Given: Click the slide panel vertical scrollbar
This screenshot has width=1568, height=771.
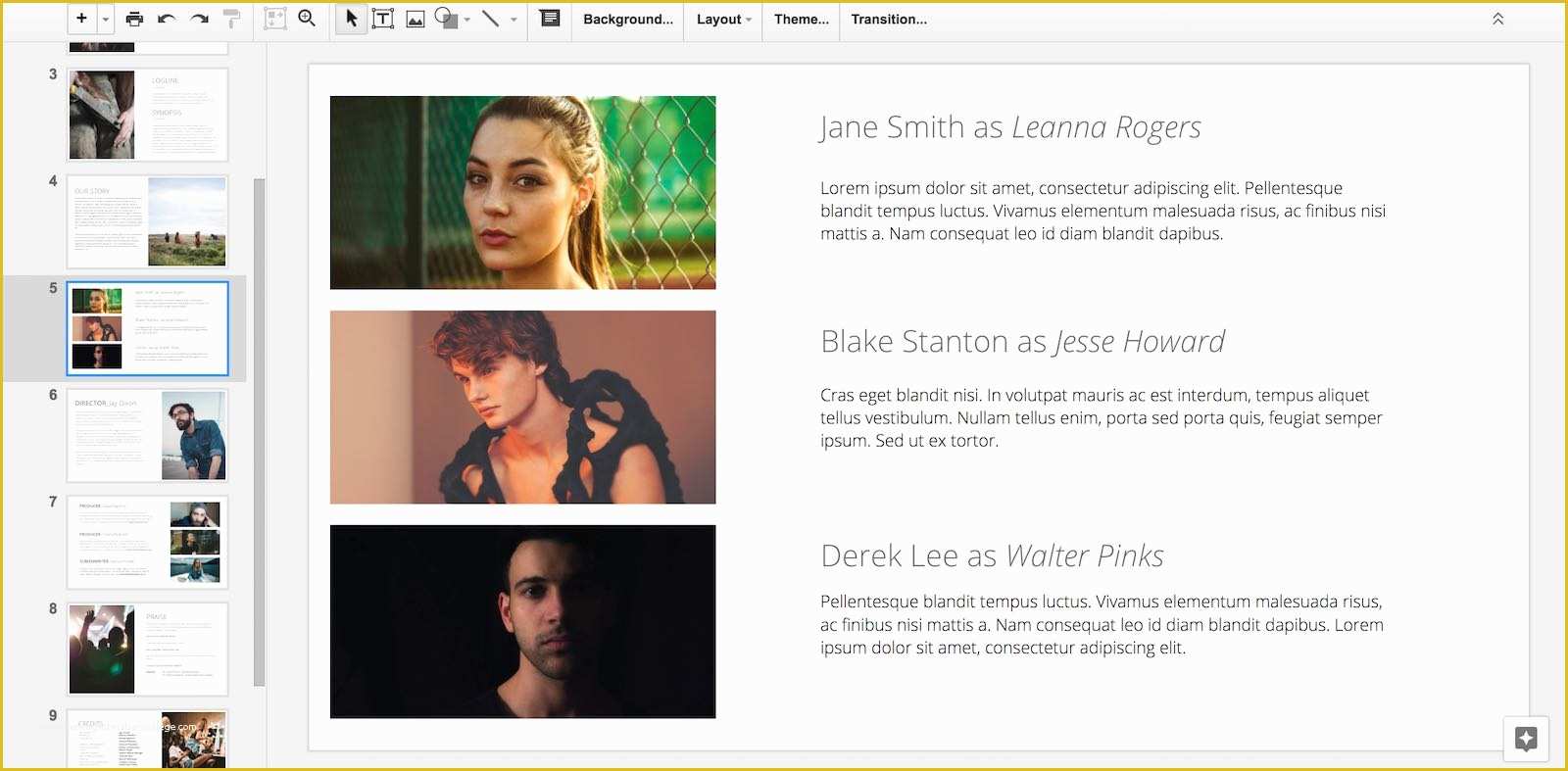Looking at the screenshot, I should tap(259, 431).
